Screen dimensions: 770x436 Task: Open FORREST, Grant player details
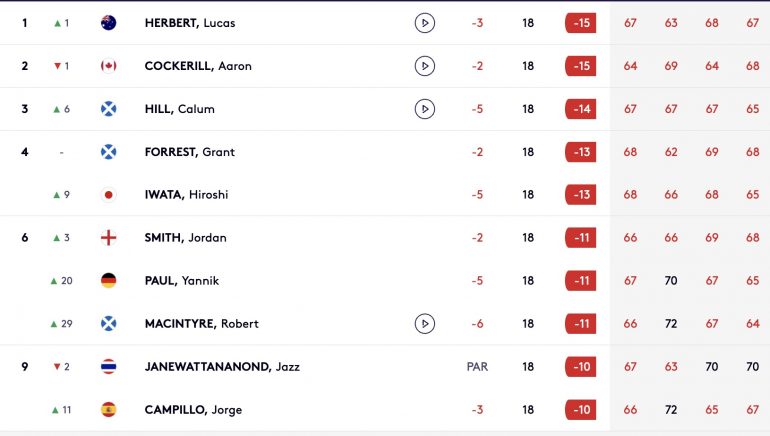[x=190, y=152]
